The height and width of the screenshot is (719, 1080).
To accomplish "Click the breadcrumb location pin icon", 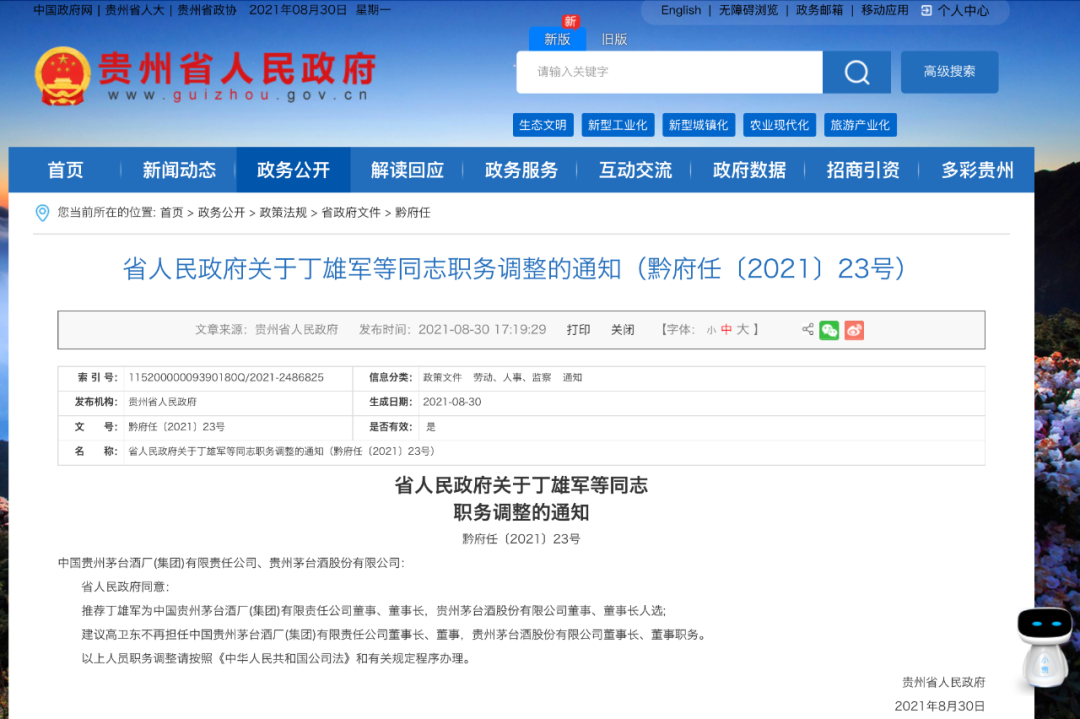I will (x=41, y=212).
